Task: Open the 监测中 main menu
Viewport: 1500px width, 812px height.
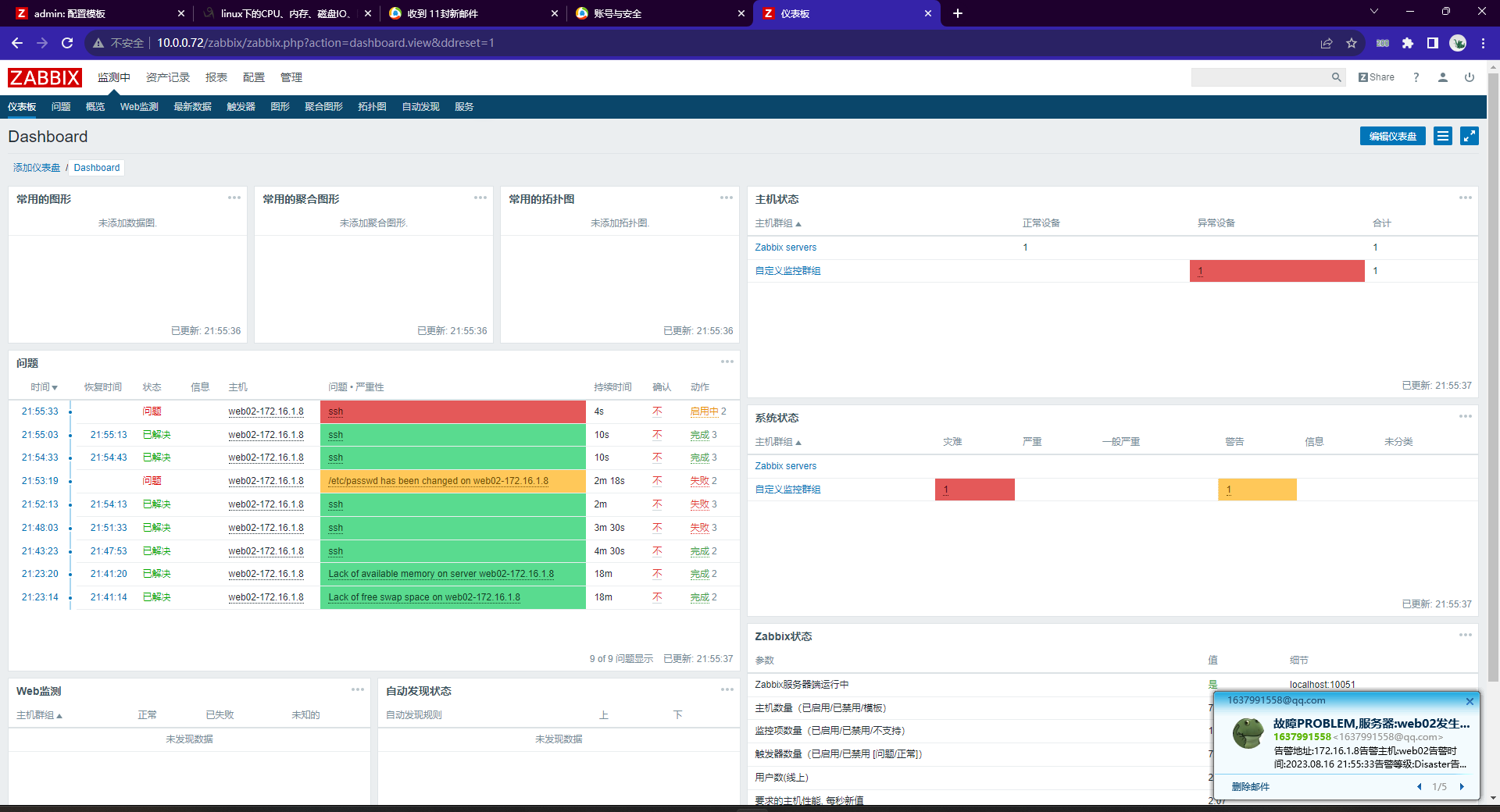Action: 114,77
